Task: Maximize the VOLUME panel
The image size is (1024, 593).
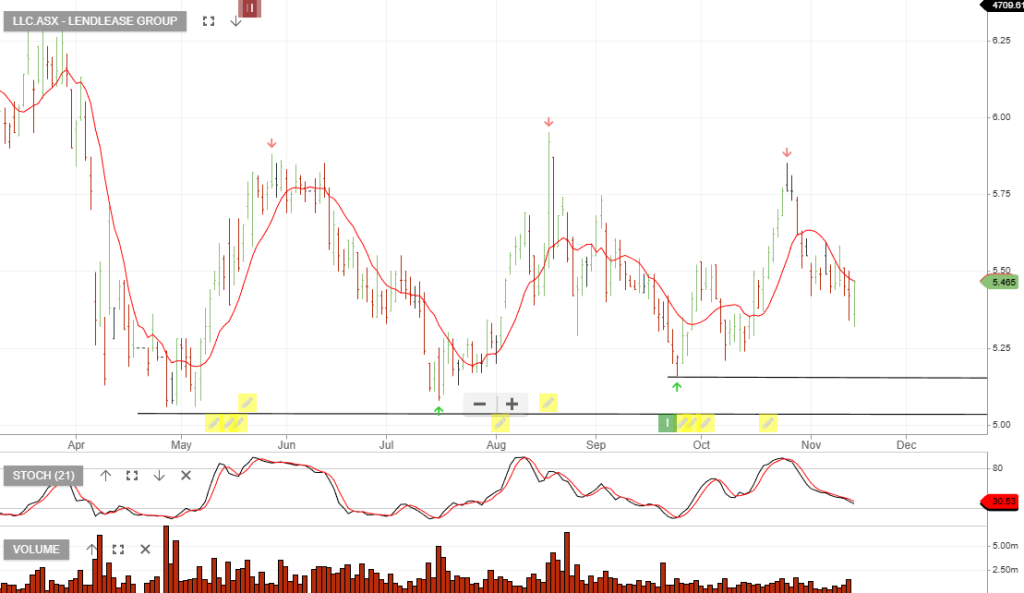Action: 118,549
